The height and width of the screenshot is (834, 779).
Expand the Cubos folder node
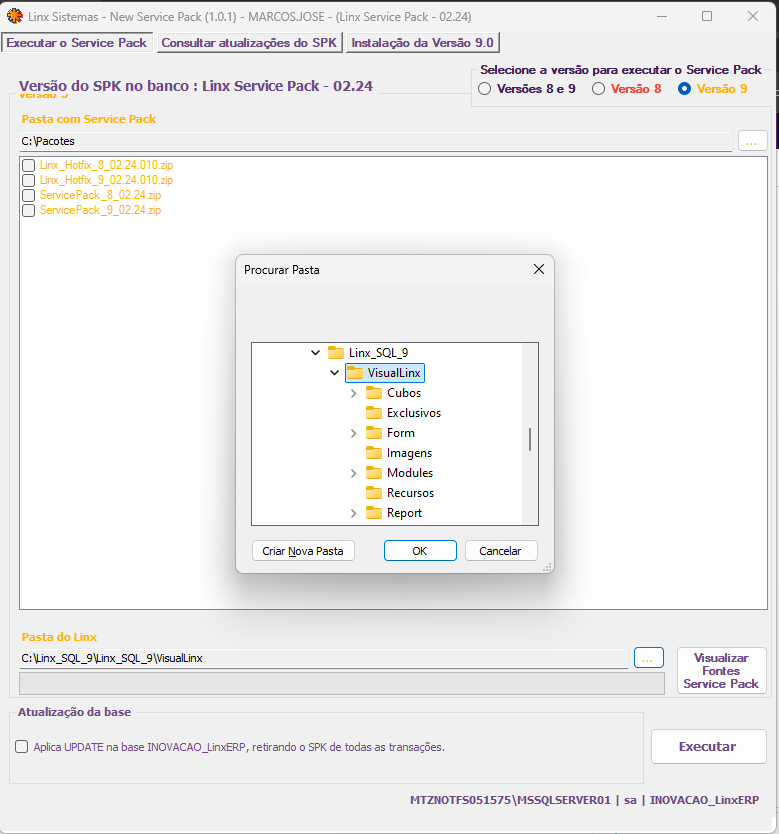pyautogui.click(x=354, y=394)
